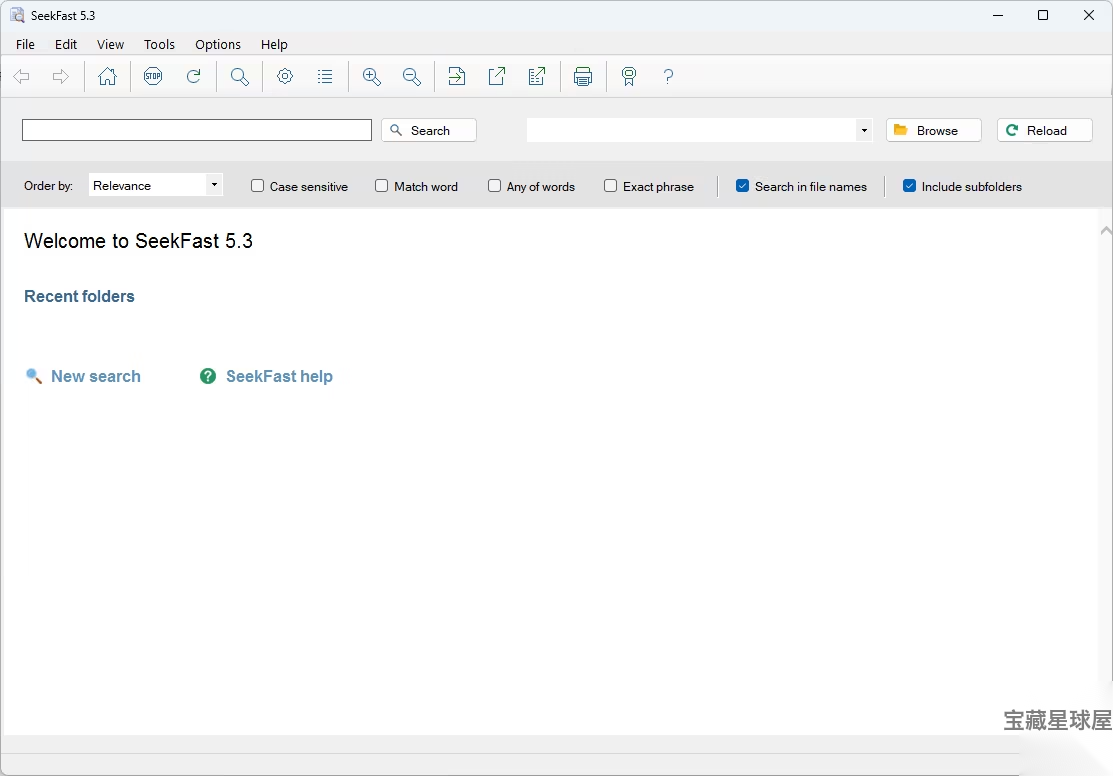This screenshot has height=776, width=1113.
Task: Open the Help menu
Action: (274, 44)
